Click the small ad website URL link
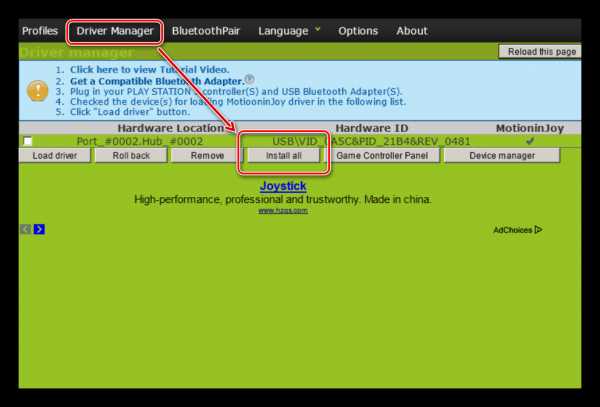The width and height of the screenshot is (600, 407). click(283, 211)
